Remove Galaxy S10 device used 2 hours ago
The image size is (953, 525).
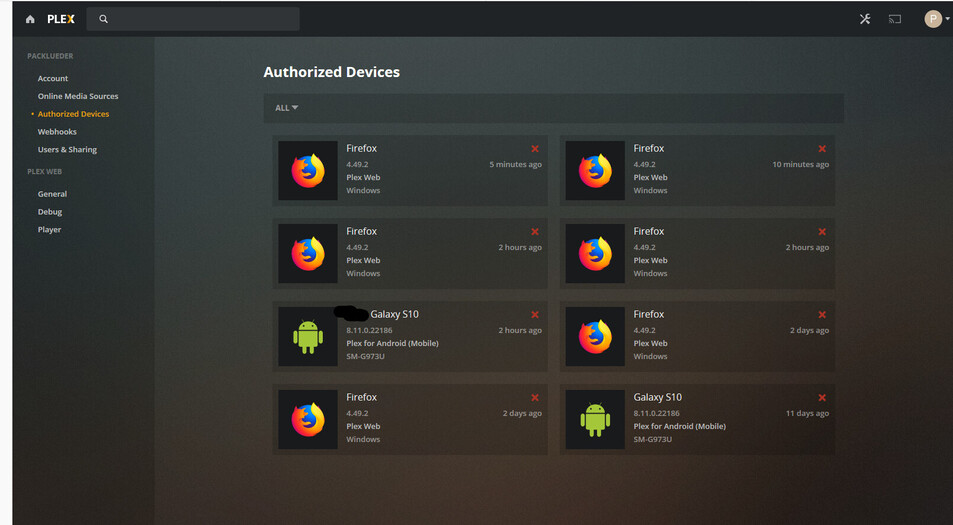[x=535, y=314]
